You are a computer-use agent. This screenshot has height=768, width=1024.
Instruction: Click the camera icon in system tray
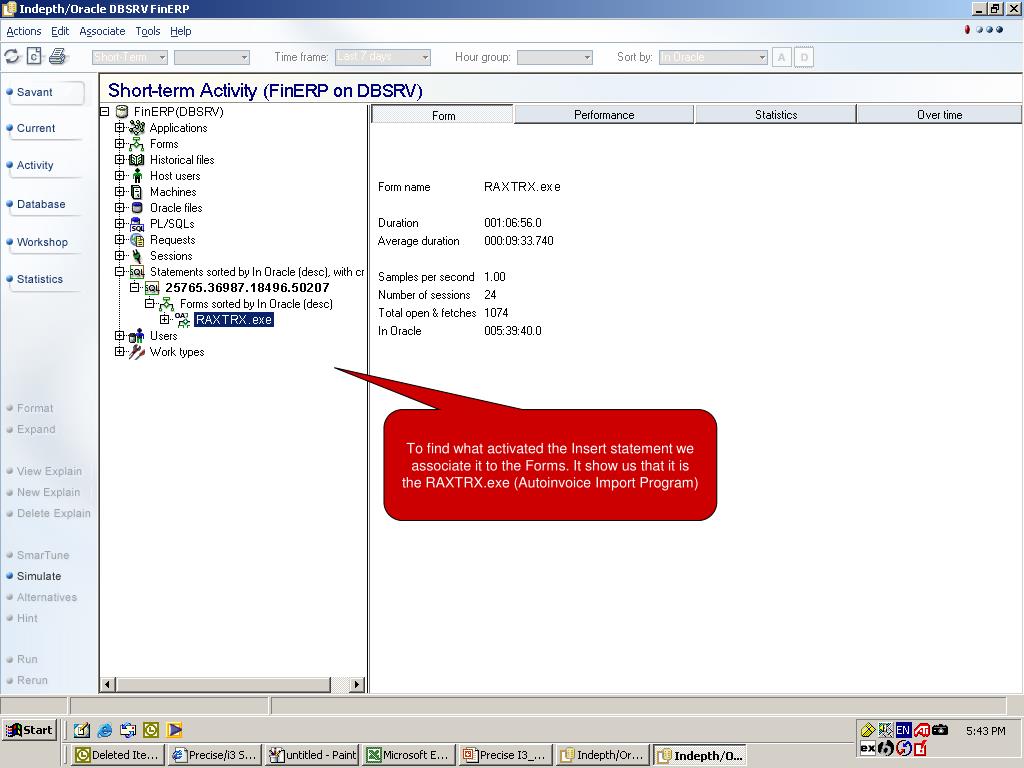coord(940,730)
